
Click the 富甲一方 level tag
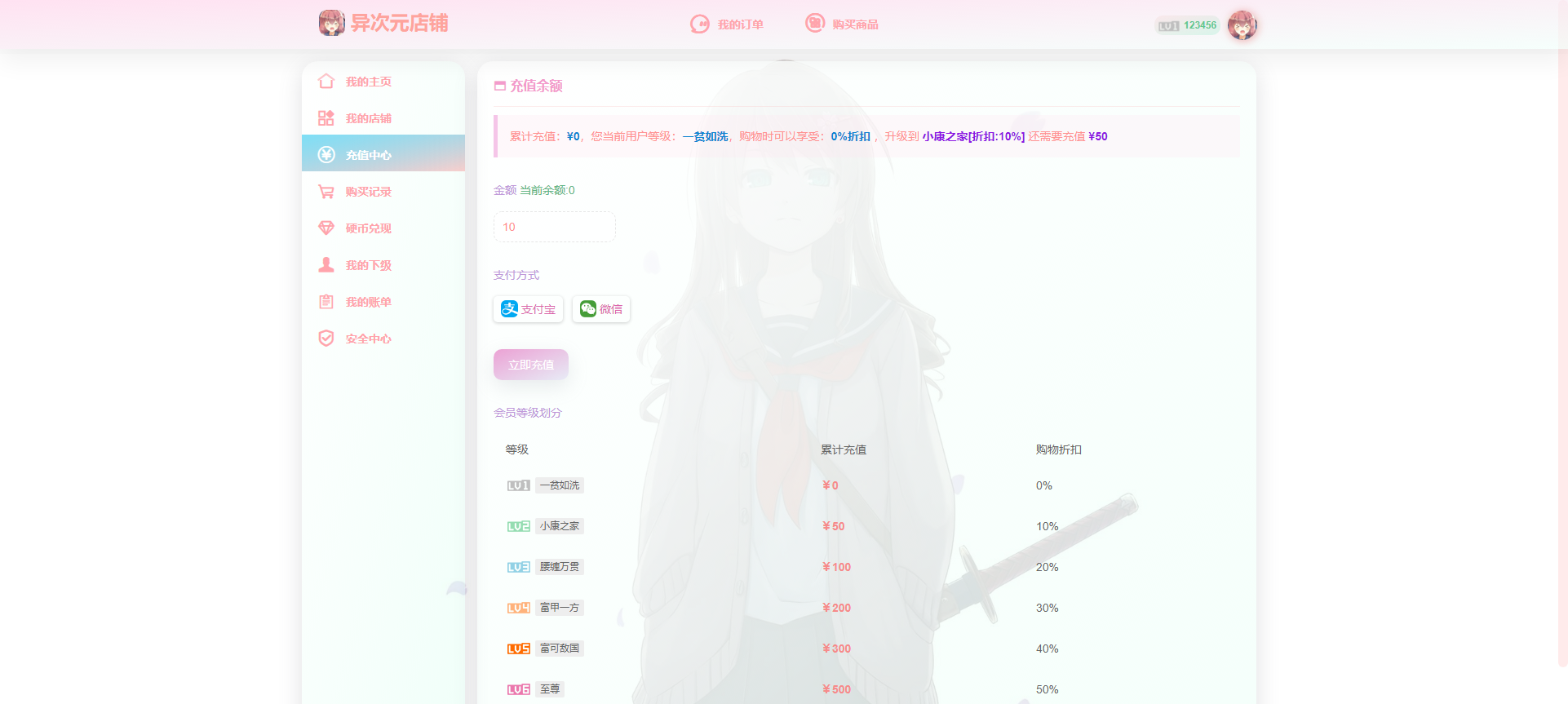[560, 608]
